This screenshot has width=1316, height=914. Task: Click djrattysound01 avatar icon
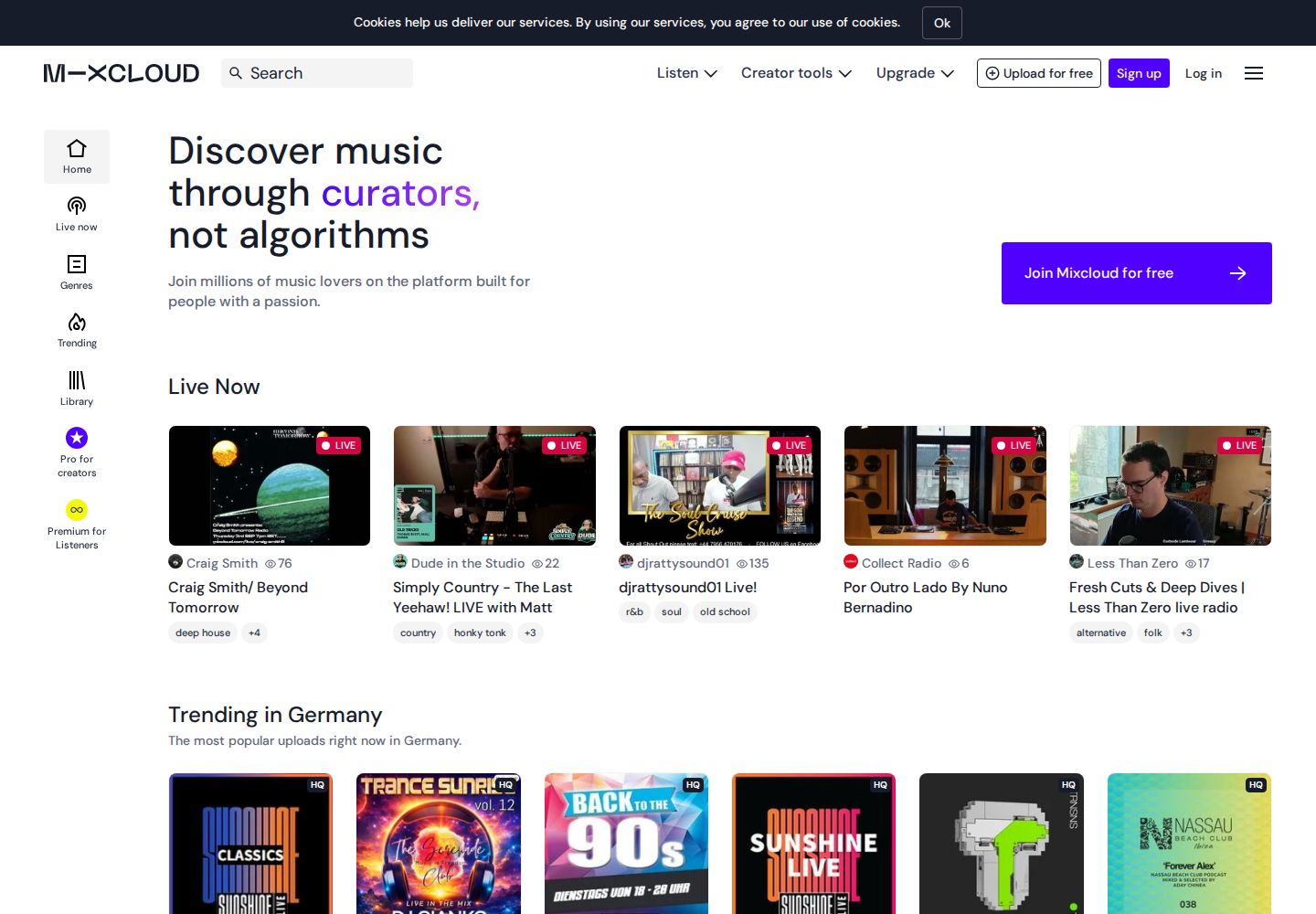point(626,561)
